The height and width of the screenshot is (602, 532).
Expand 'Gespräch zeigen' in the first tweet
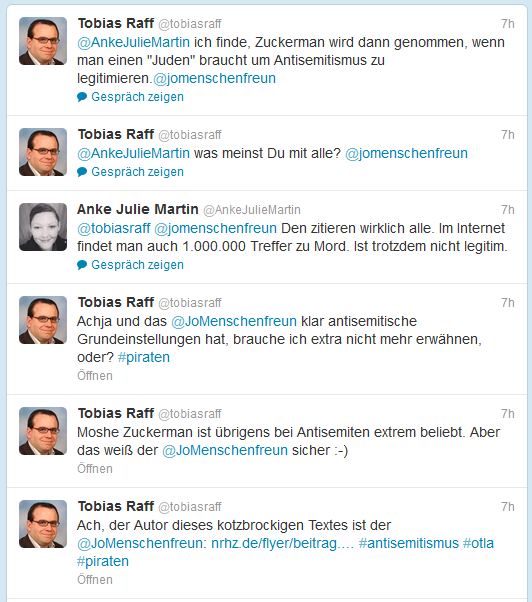coord(137,97)
